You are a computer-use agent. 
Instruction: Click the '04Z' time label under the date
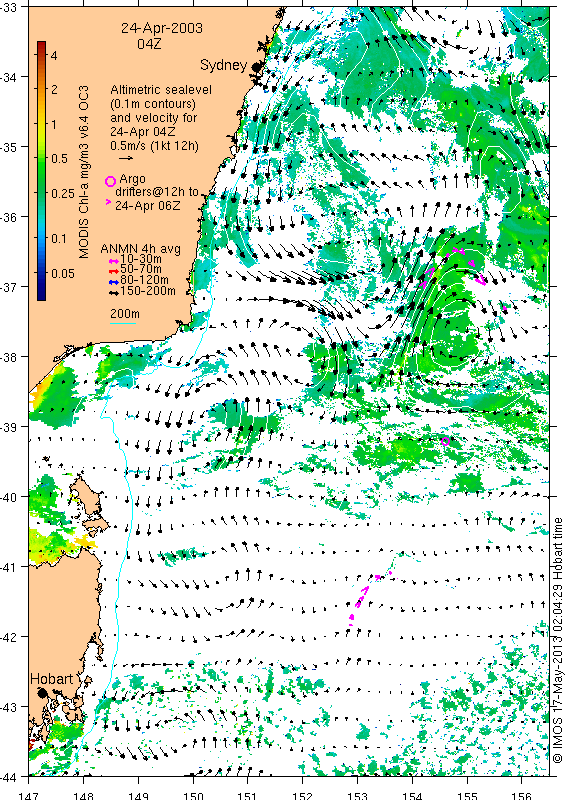(x=149, y=44)
